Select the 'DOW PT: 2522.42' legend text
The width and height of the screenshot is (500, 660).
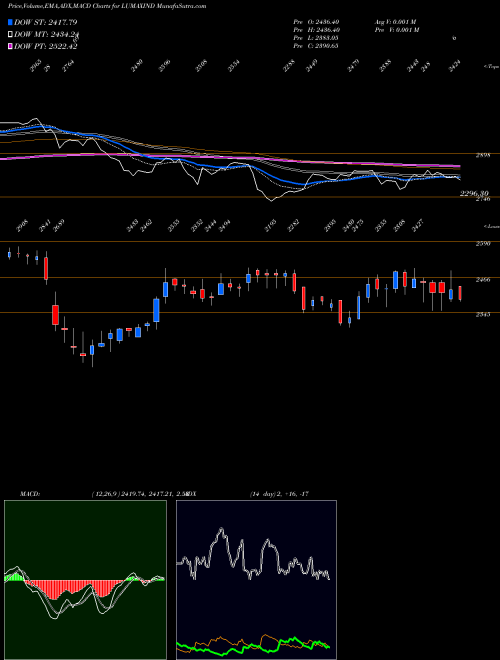click(x=45, y=46)
